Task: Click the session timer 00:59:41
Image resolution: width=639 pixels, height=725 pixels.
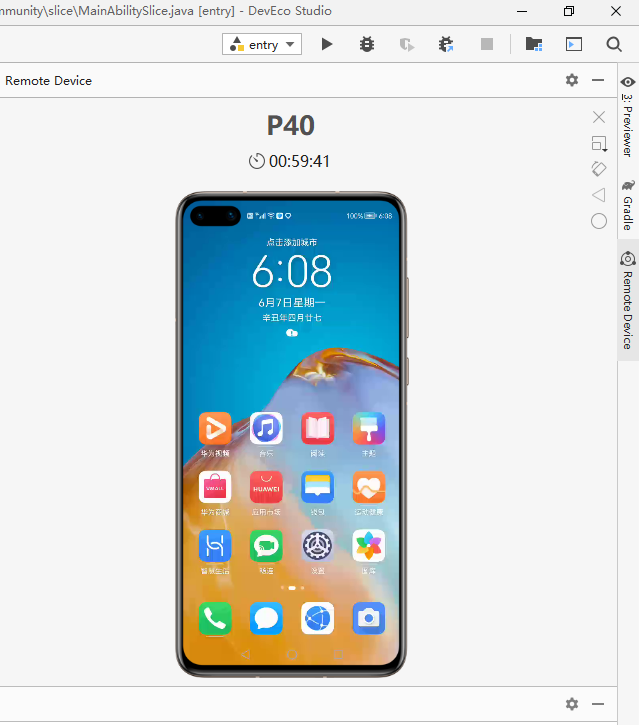Action: [289, 161]
